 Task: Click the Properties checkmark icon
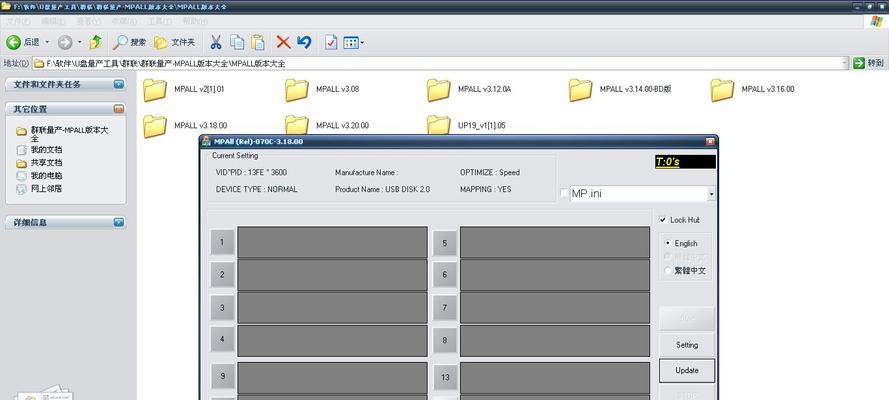331,42
